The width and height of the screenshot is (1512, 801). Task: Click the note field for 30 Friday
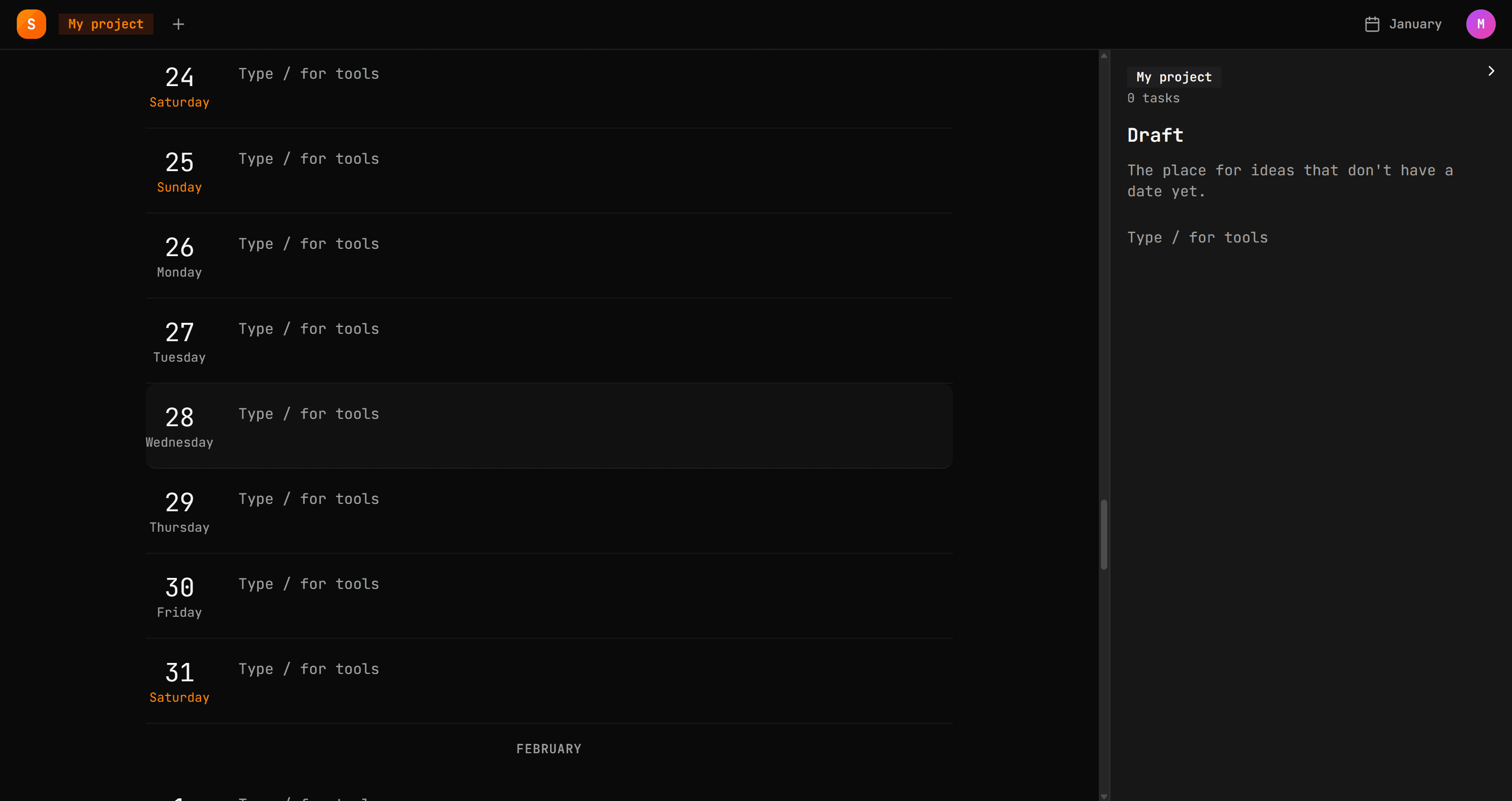[595, 584]
